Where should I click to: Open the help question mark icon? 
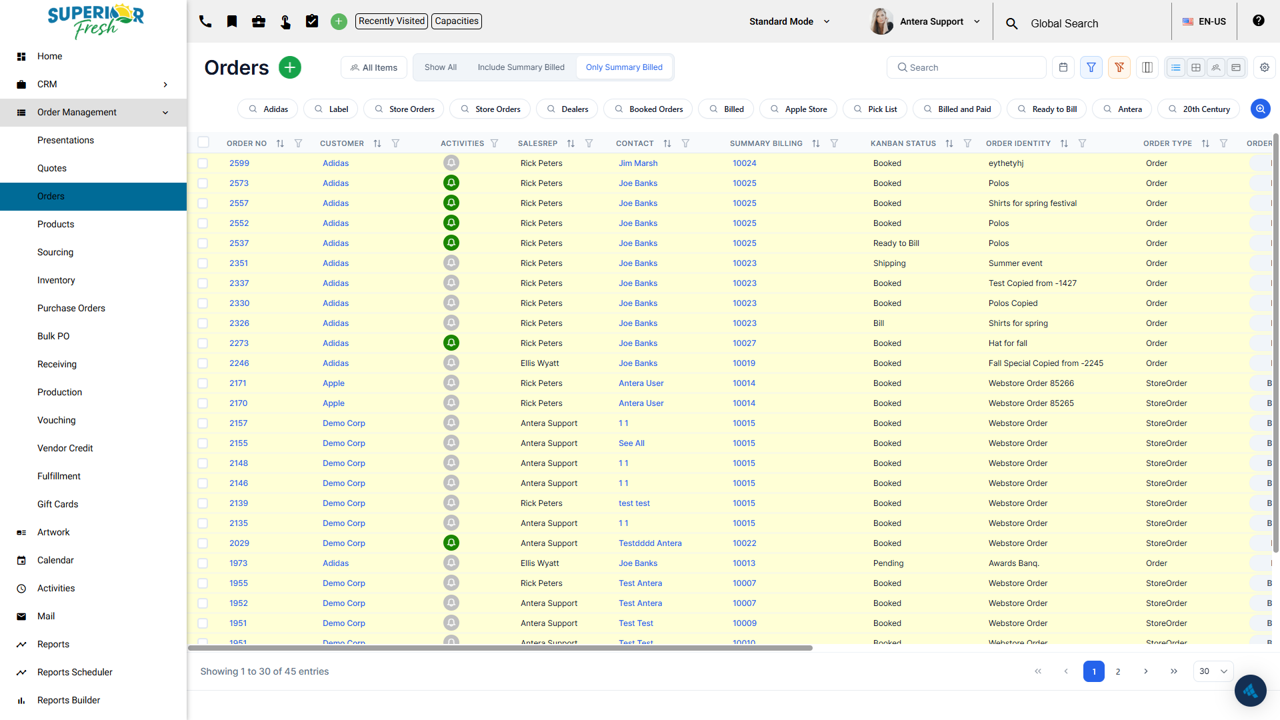coord(1258,21)
